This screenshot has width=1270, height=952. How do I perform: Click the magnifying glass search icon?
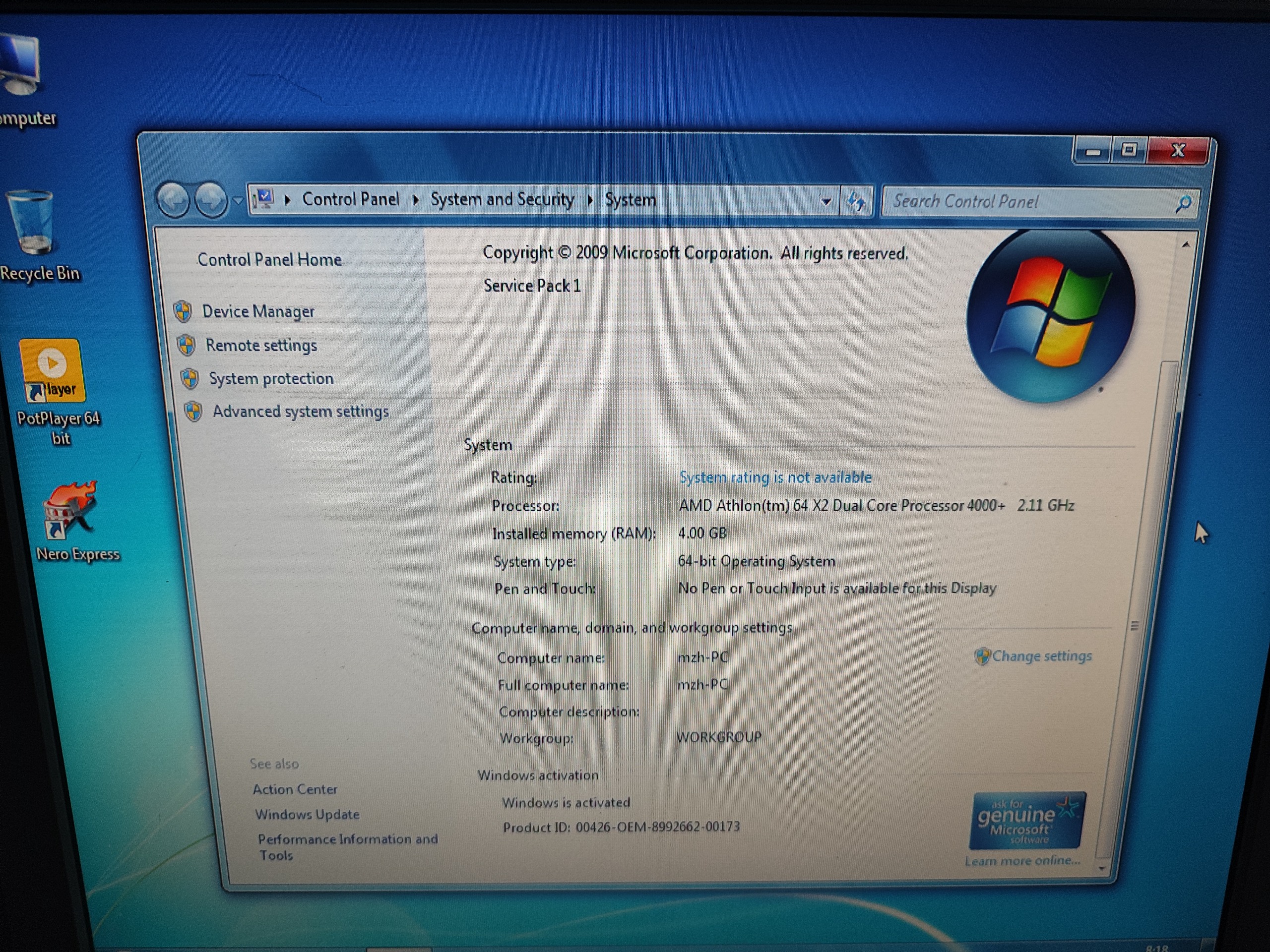(1183, 203)
